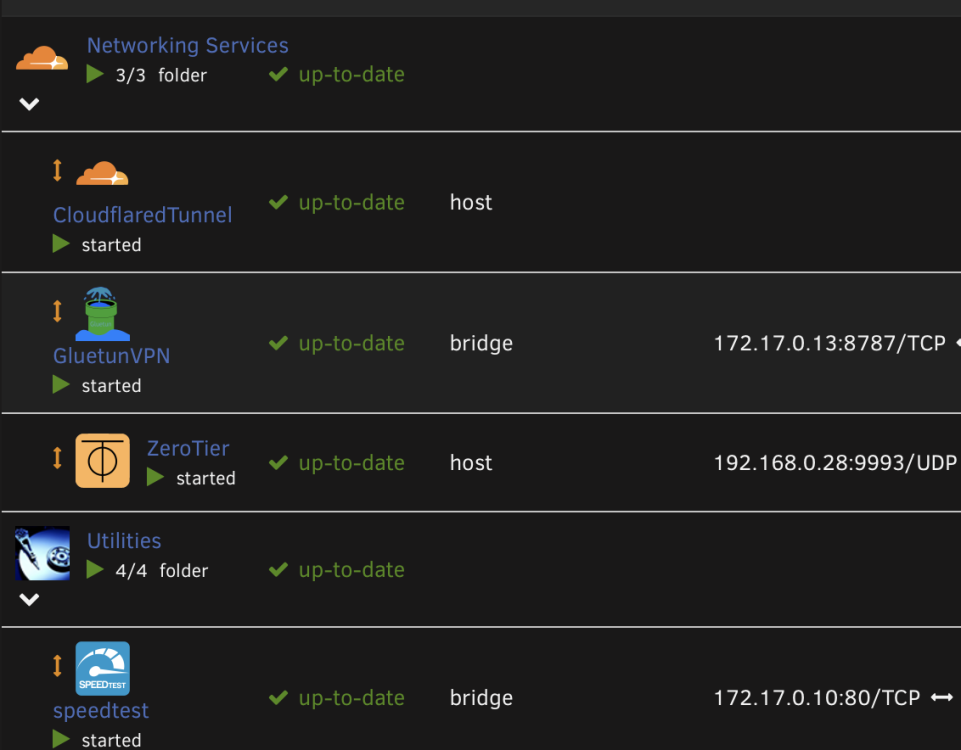Click the CloudflaredTunnel container name
961x750 pixels.
click(x=142, y=215)
